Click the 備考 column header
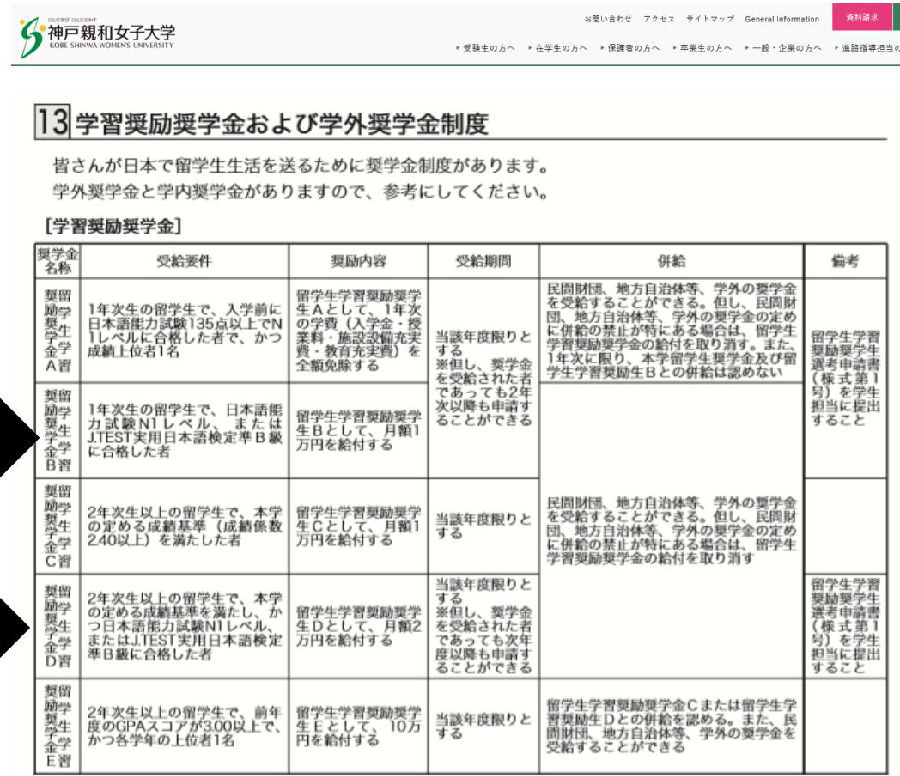900x776 pixels. [845, 261]
